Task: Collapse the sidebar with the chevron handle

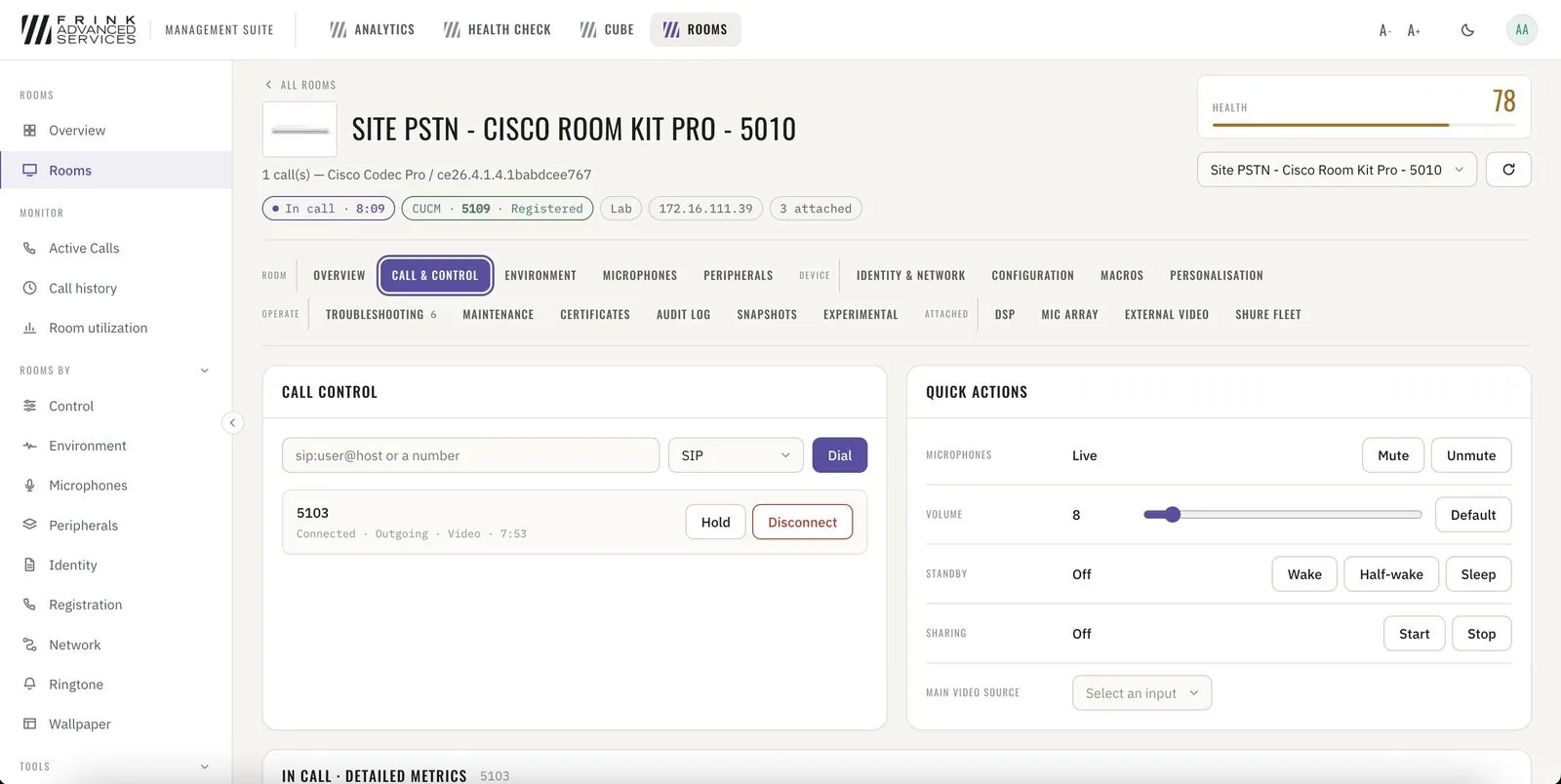Action: tap(232, 423)
